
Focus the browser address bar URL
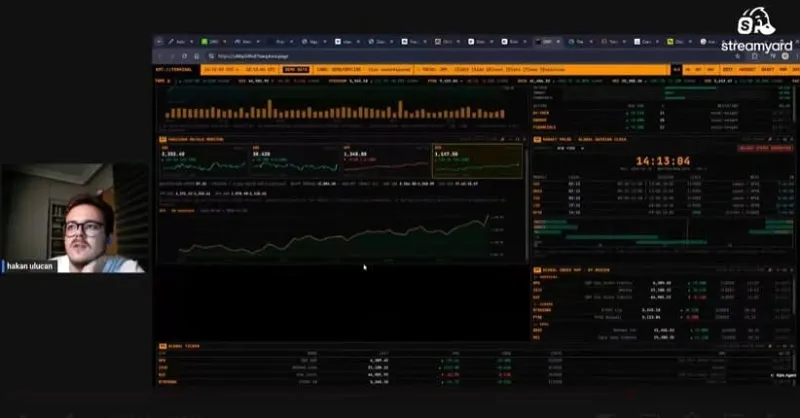(x=253, y=56)
